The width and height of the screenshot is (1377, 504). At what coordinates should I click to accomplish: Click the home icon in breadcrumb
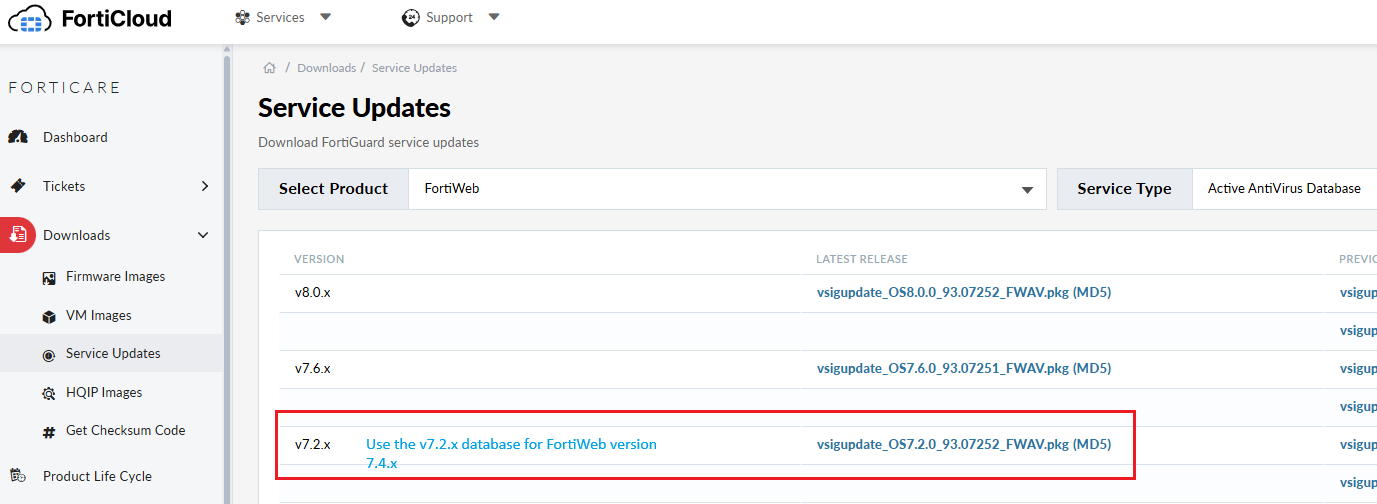(269, 68)
